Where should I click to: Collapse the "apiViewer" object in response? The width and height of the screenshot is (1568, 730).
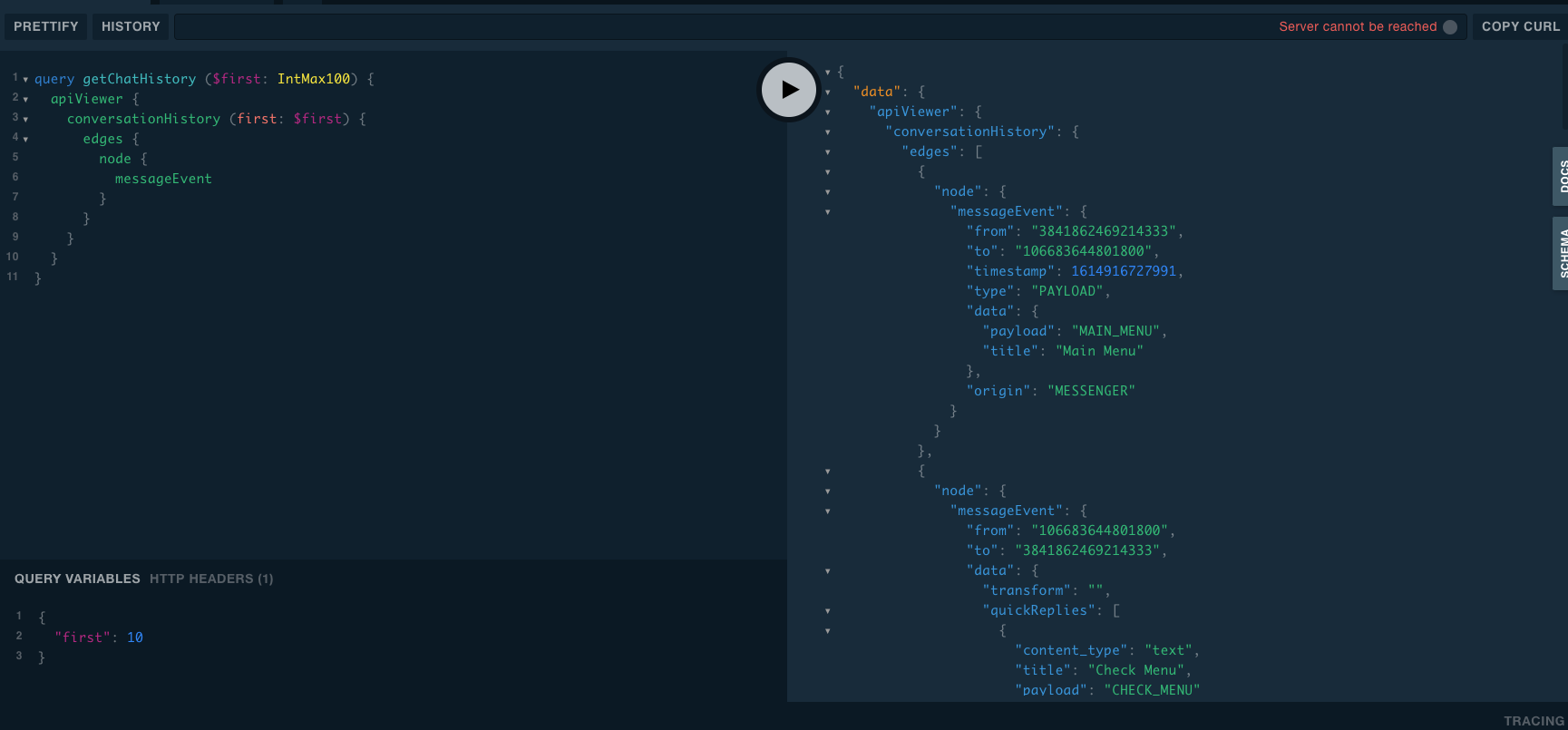[828, 112]
